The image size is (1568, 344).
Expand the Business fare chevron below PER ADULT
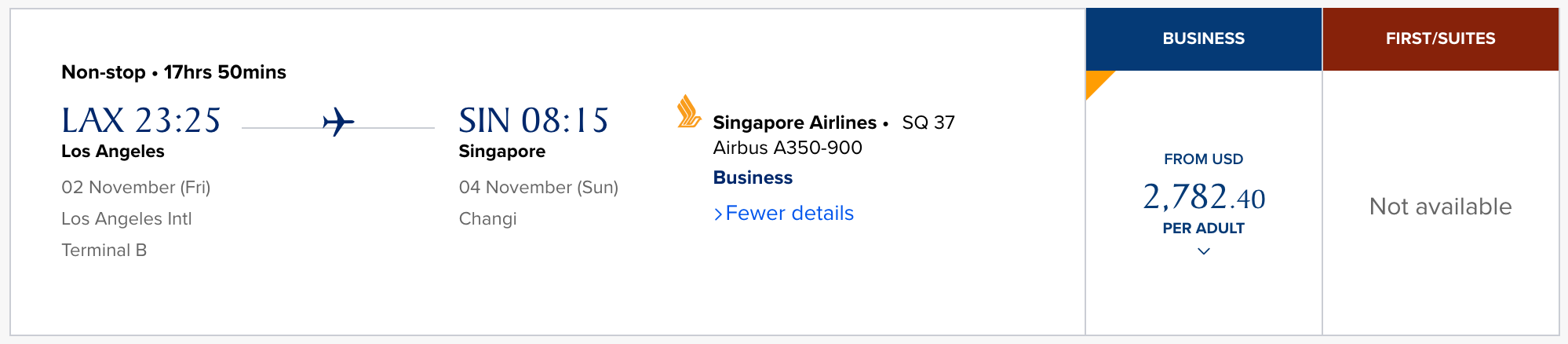coord(1204,251)
